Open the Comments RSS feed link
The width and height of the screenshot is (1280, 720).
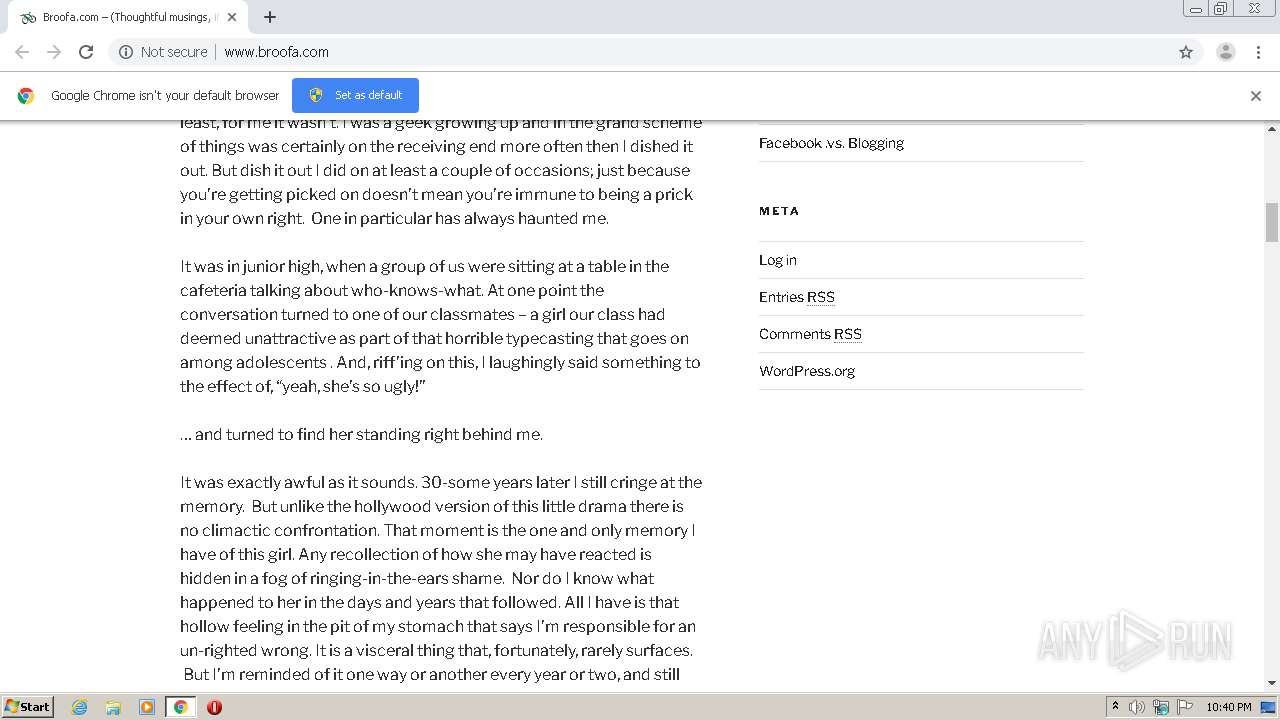coord(810,334)
